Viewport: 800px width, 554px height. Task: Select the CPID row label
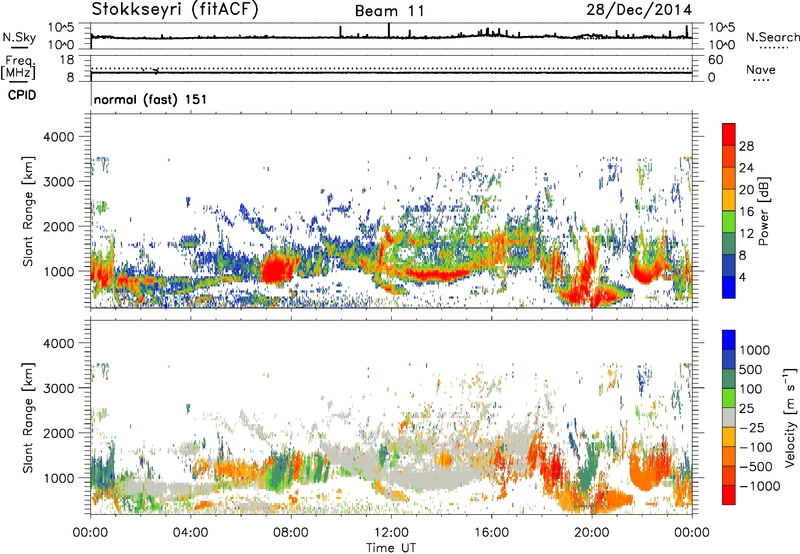click(x=22, y=95)
